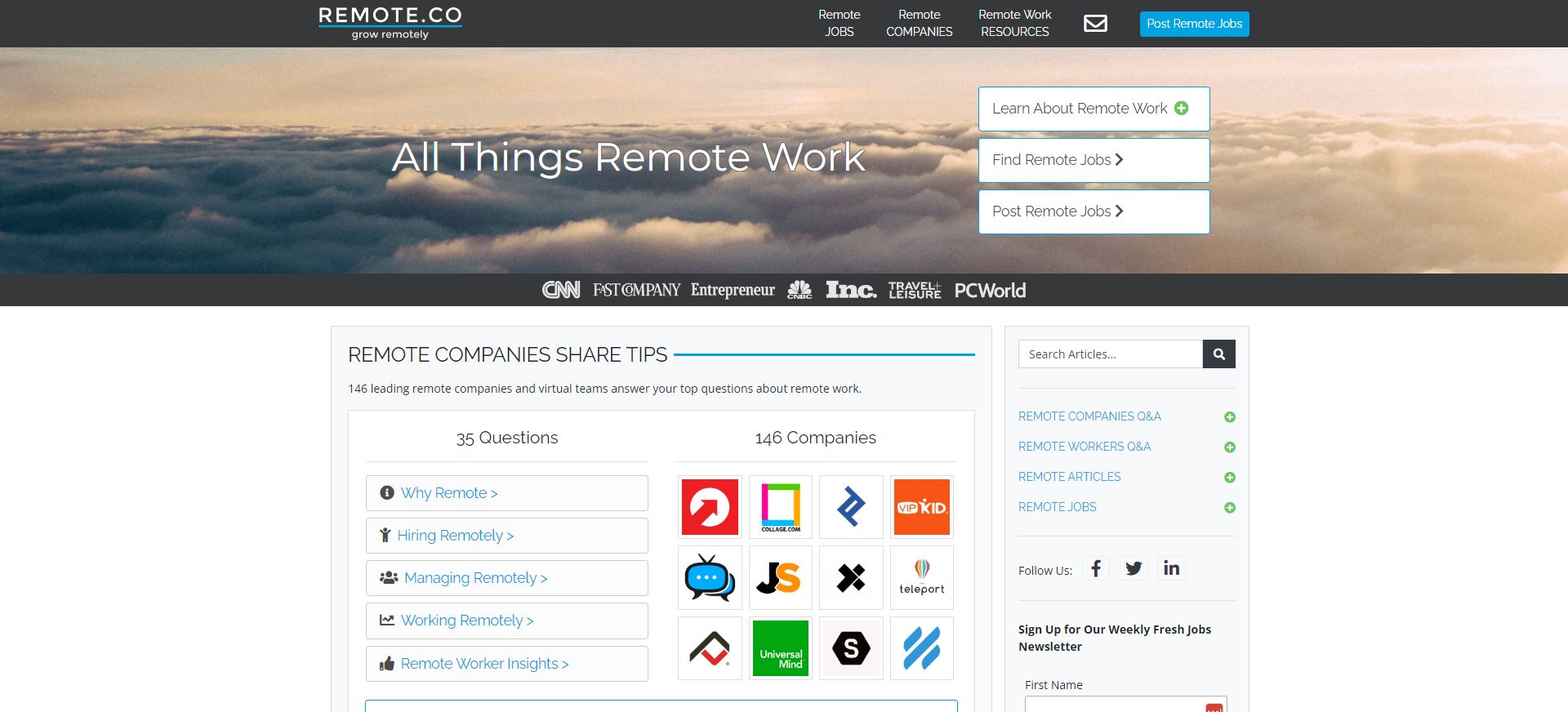Image resolution: width=1568 pixels, height=712 pixels.
Task: Expand Remote Jobs sidebar plus icon
Action: point(1230,508)
